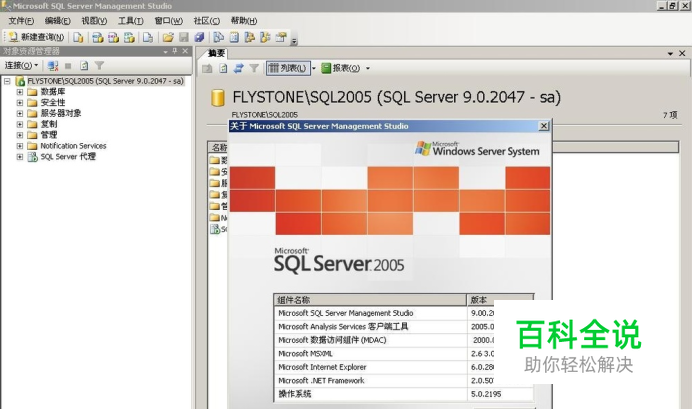The height and width of the screenshot is (409, 692).
Task: Open the 帮助 (Help) menu
Action: pyautogui.click(x=244, y=21)
